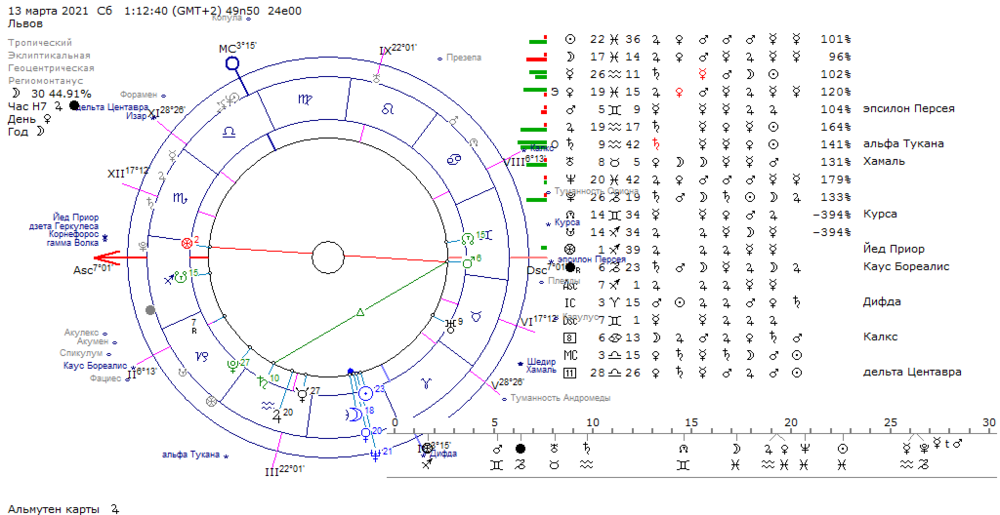The height and width of the screenshot is (515, 1000).
Task: Click green Mars glyph at 6 near Descendant
Action: 467,261
